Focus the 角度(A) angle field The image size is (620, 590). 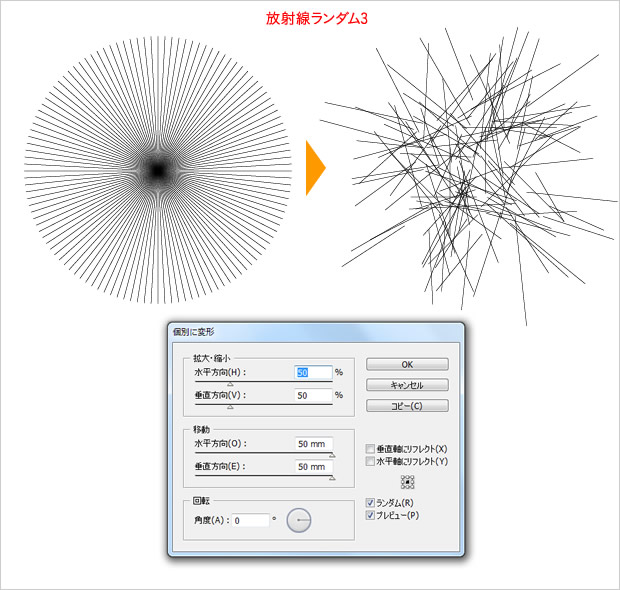point(251,520)
